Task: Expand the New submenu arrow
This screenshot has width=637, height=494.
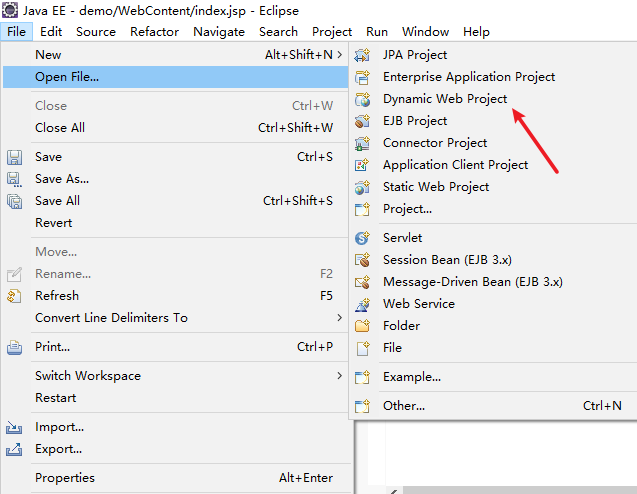Action: coord(340,54)
